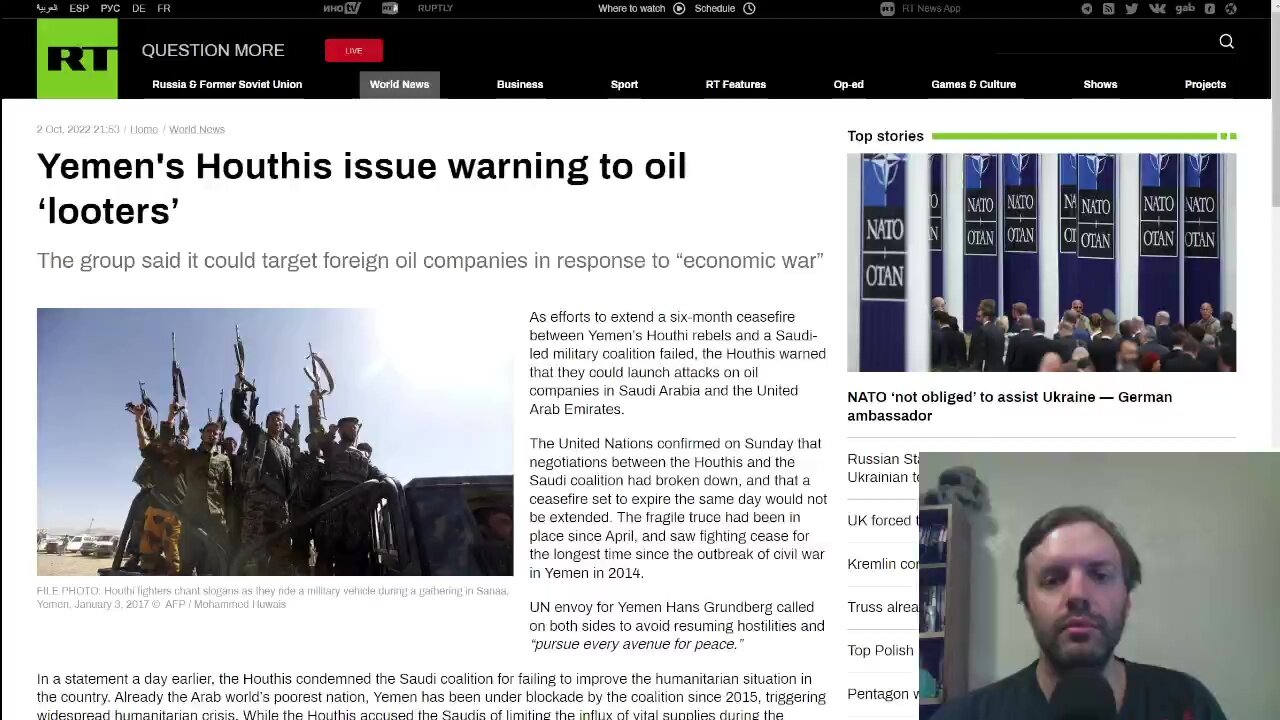Open the RT Features section
The image size is (1280, 720).
(x=736, y=84)
